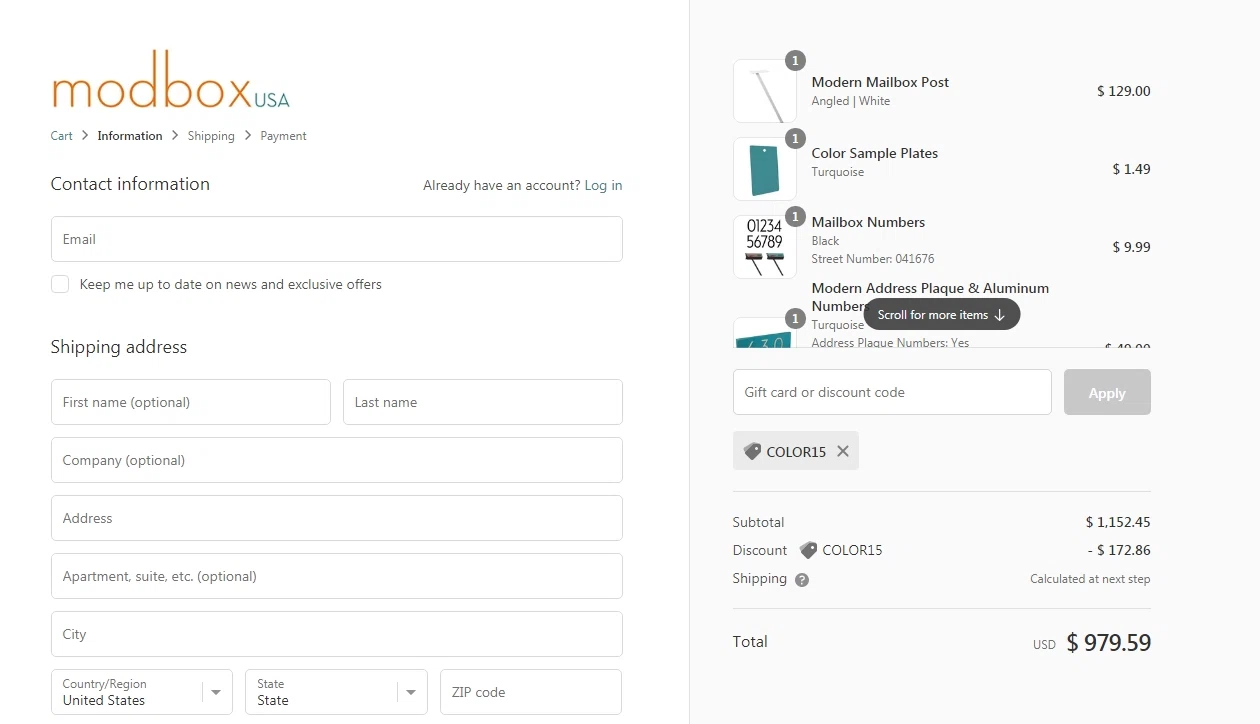Select the Shipping breadcrumb step
The image size is (1260, 724).
(x=211, y=136)
